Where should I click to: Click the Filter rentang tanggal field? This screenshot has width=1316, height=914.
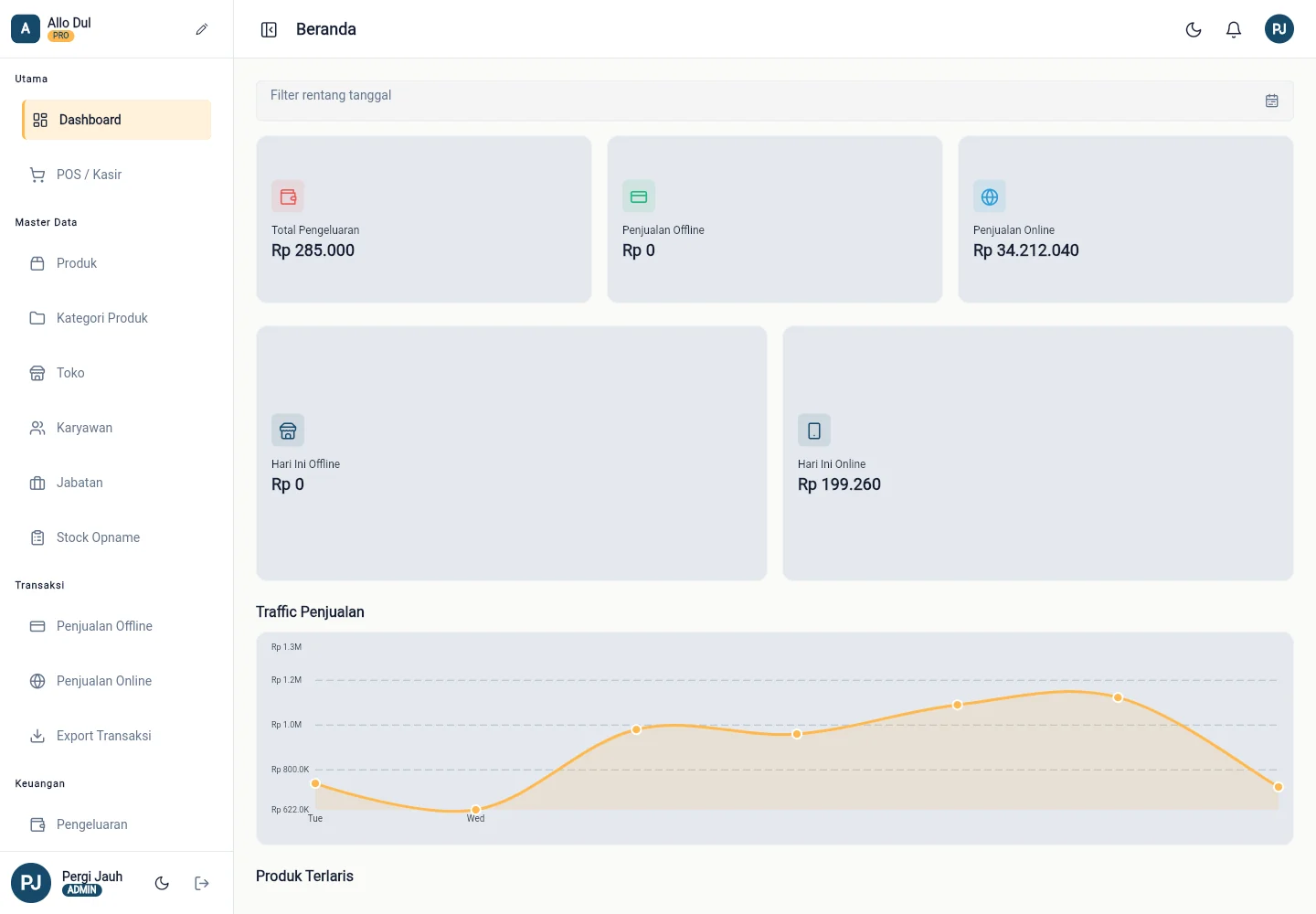pos(775,101)
